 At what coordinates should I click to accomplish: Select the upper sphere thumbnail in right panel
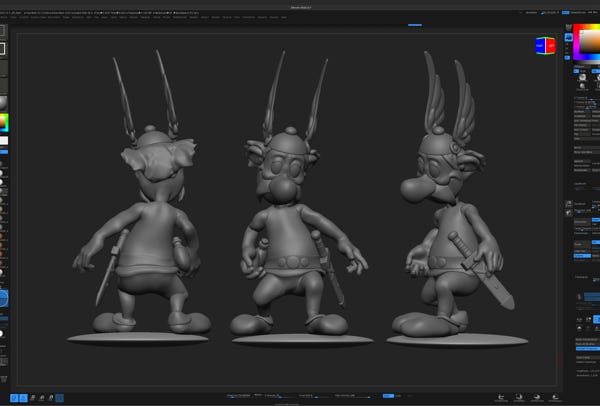click(x=582, y=77)
